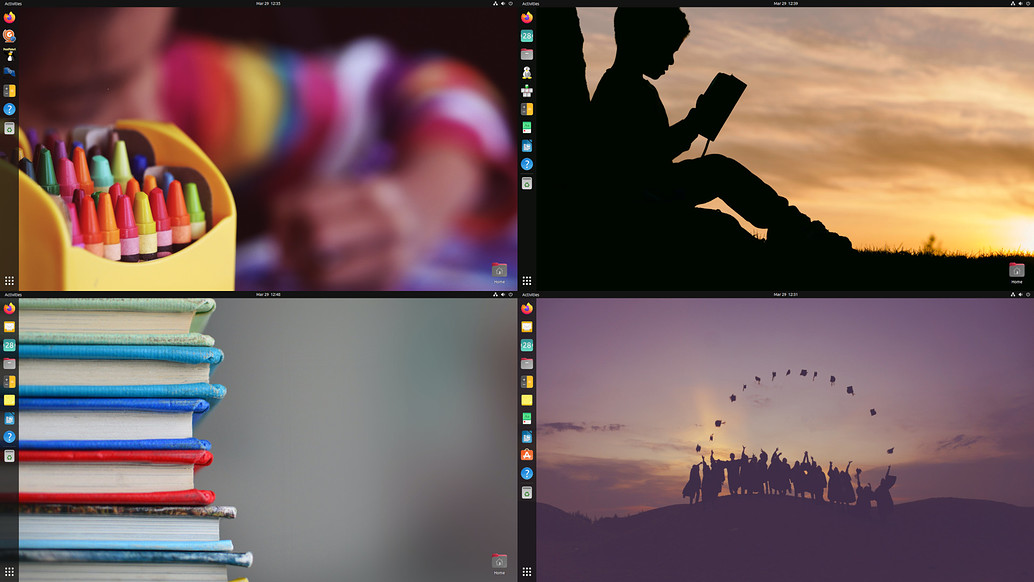Screen dimensions: 1034x582
Task: Open the Show Applications grid in top-left dock
Action: pyautogui.click(x=10, y=280)
